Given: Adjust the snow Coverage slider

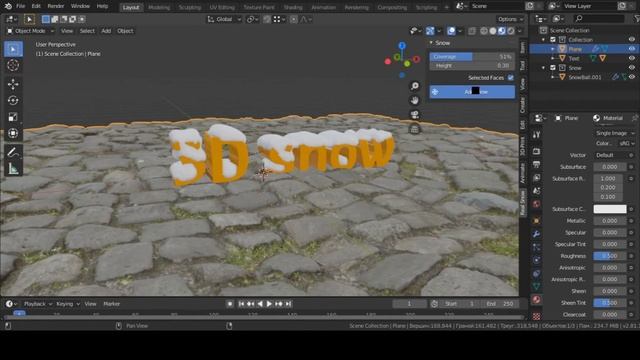Looking at the screenshot, I should point(472,57).
